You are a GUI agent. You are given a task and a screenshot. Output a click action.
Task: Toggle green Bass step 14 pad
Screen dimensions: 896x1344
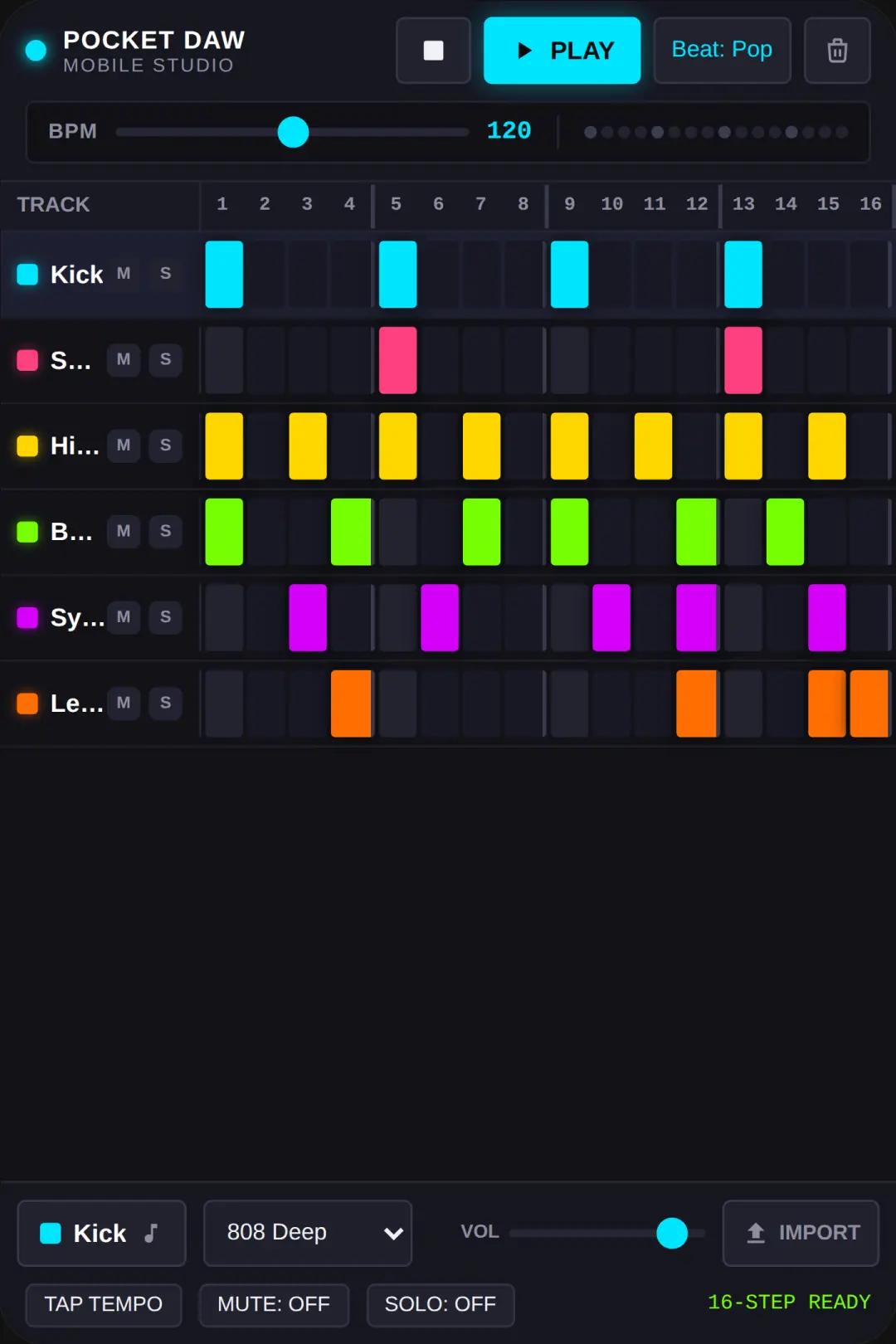785,532
